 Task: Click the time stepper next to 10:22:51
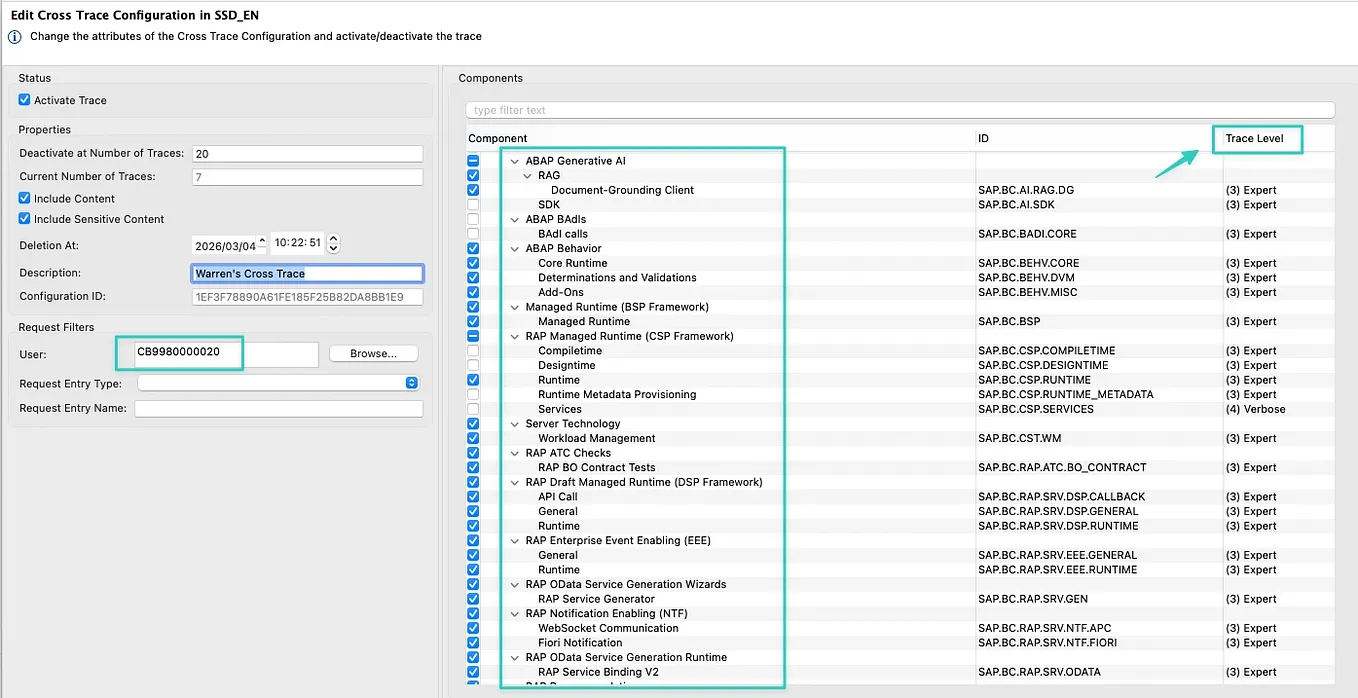334,243
